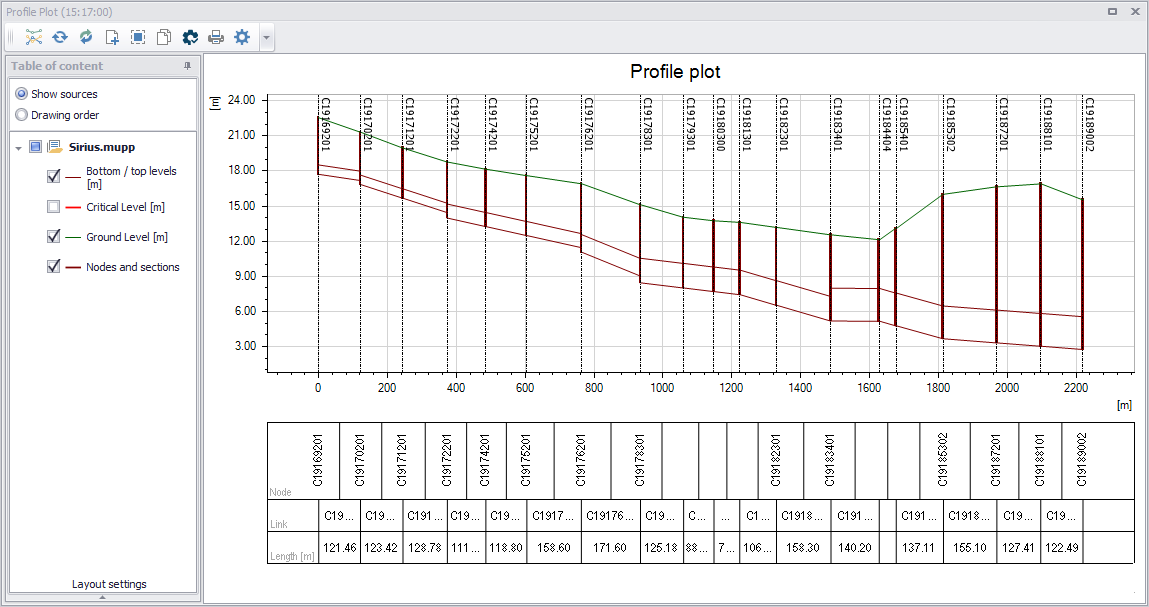Click the 171.60 length cell
The image size is (1149, 607).
click(610, 548)
